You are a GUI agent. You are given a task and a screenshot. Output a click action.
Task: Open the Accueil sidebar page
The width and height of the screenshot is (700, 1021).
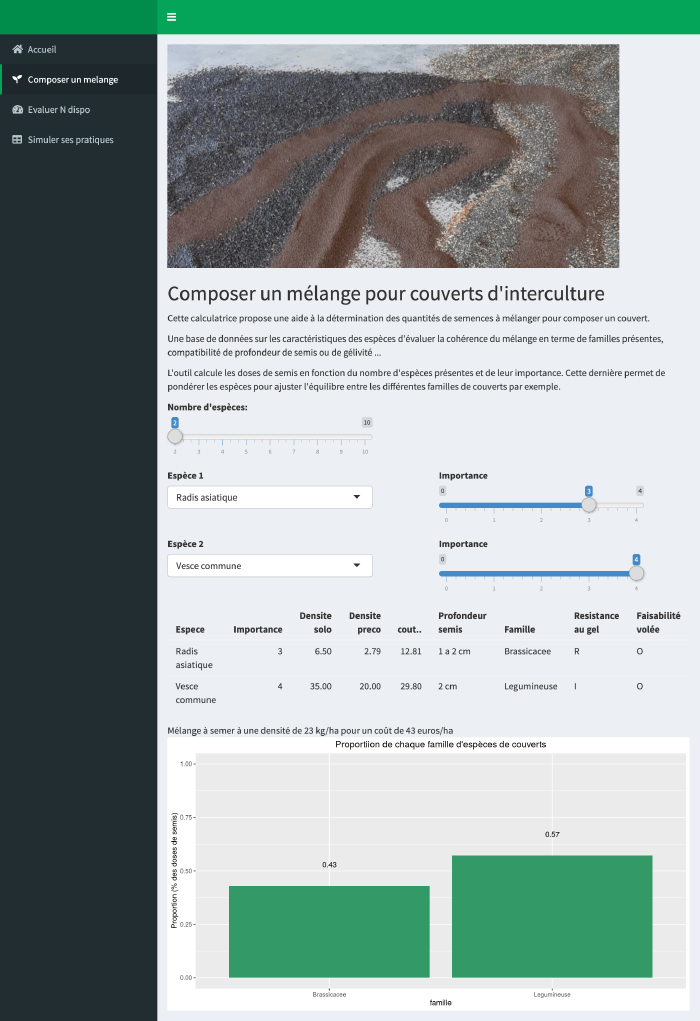[x=42, y=49]
